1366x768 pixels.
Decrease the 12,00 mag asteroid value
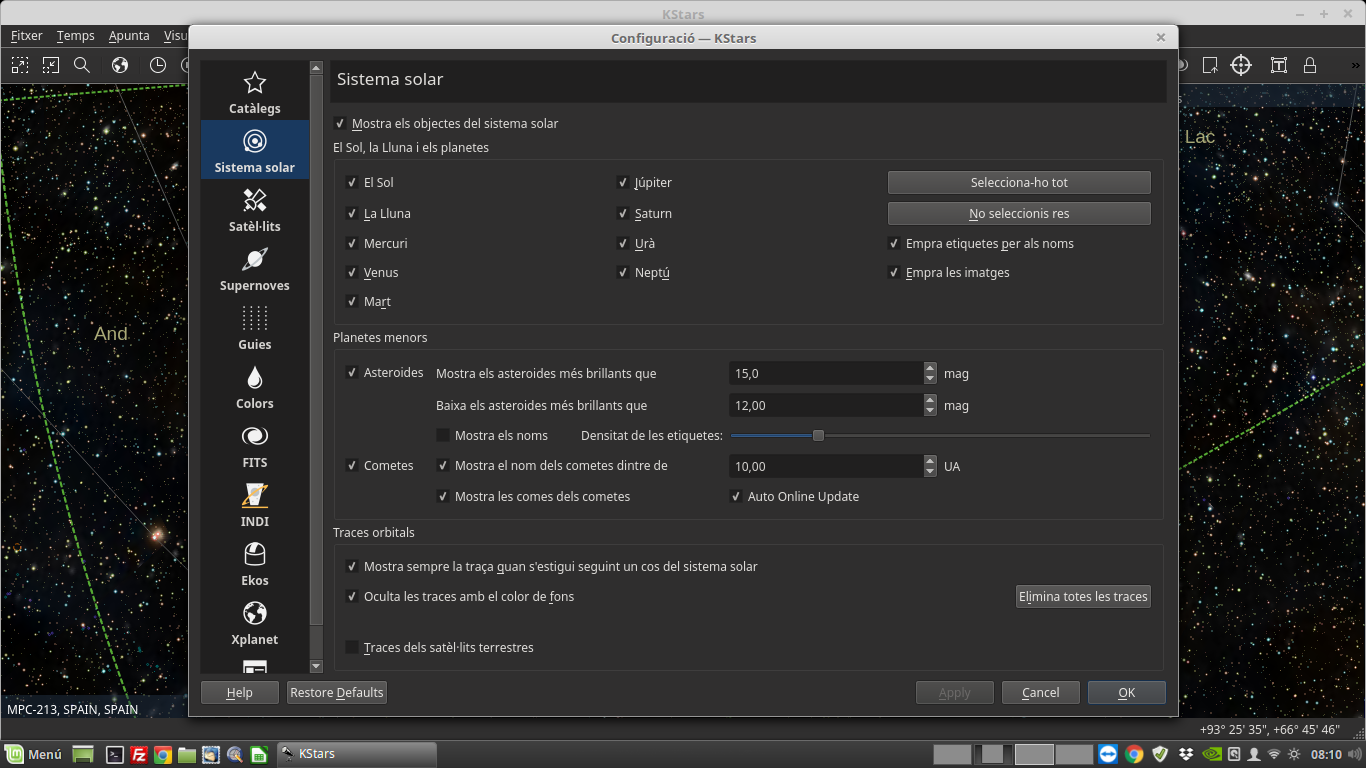(930, 411)
